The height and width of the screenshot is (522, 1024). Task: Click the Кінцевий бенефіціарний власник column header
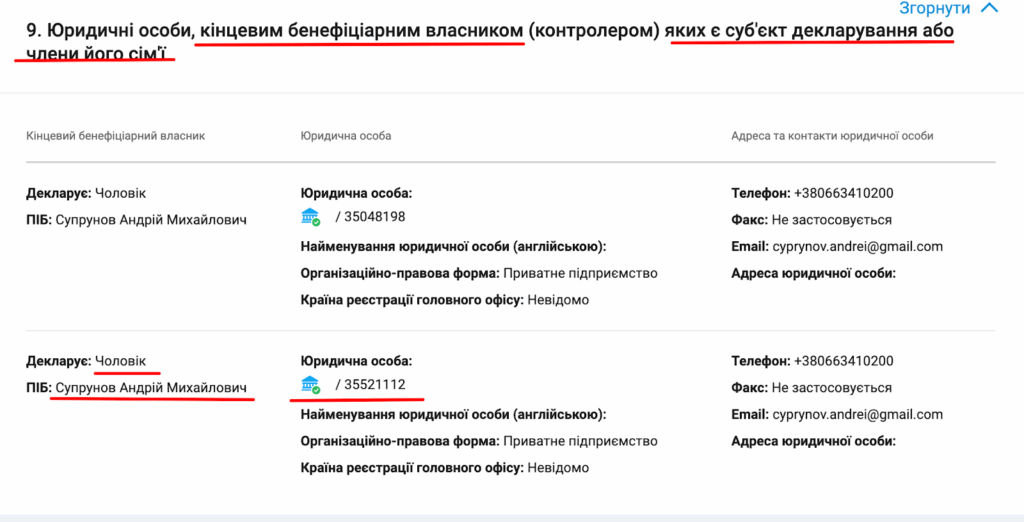pyautogui.click(x=115, y=136)
